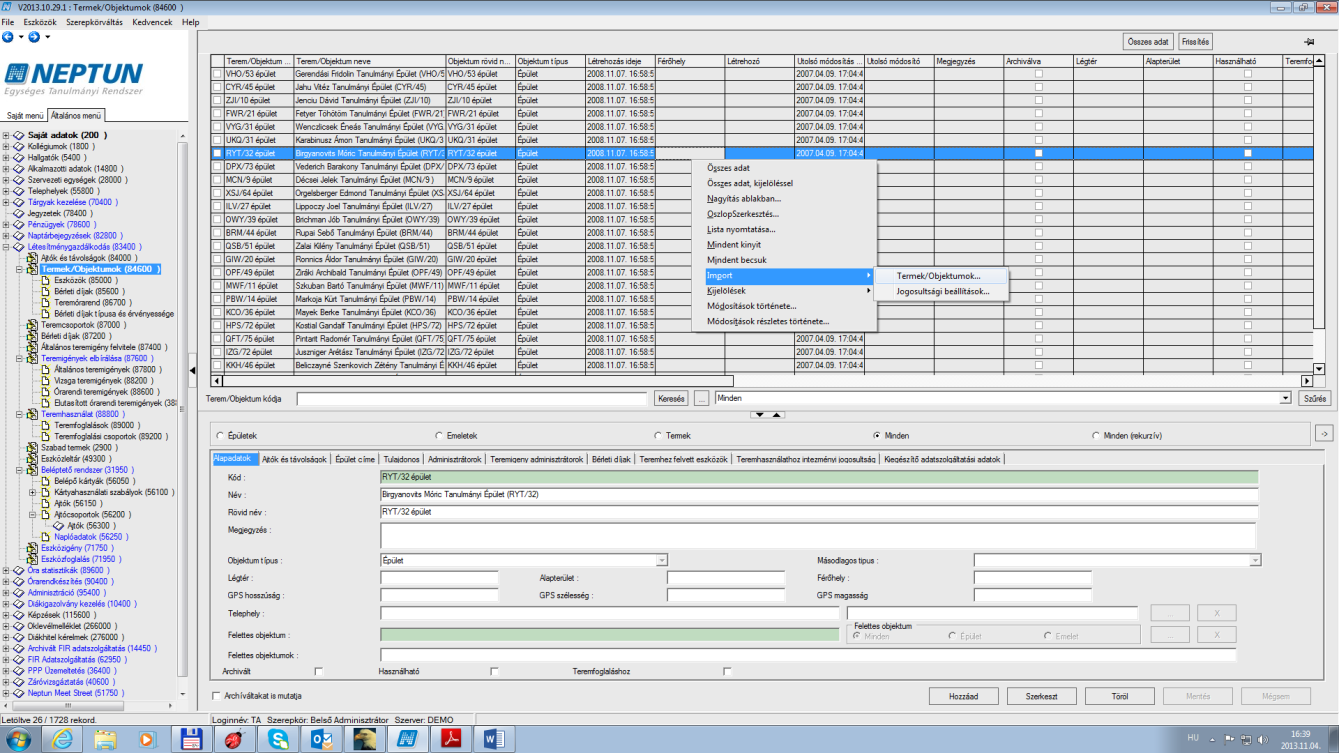Open the Objektum típus dropdown

click(x=661, y=561)
